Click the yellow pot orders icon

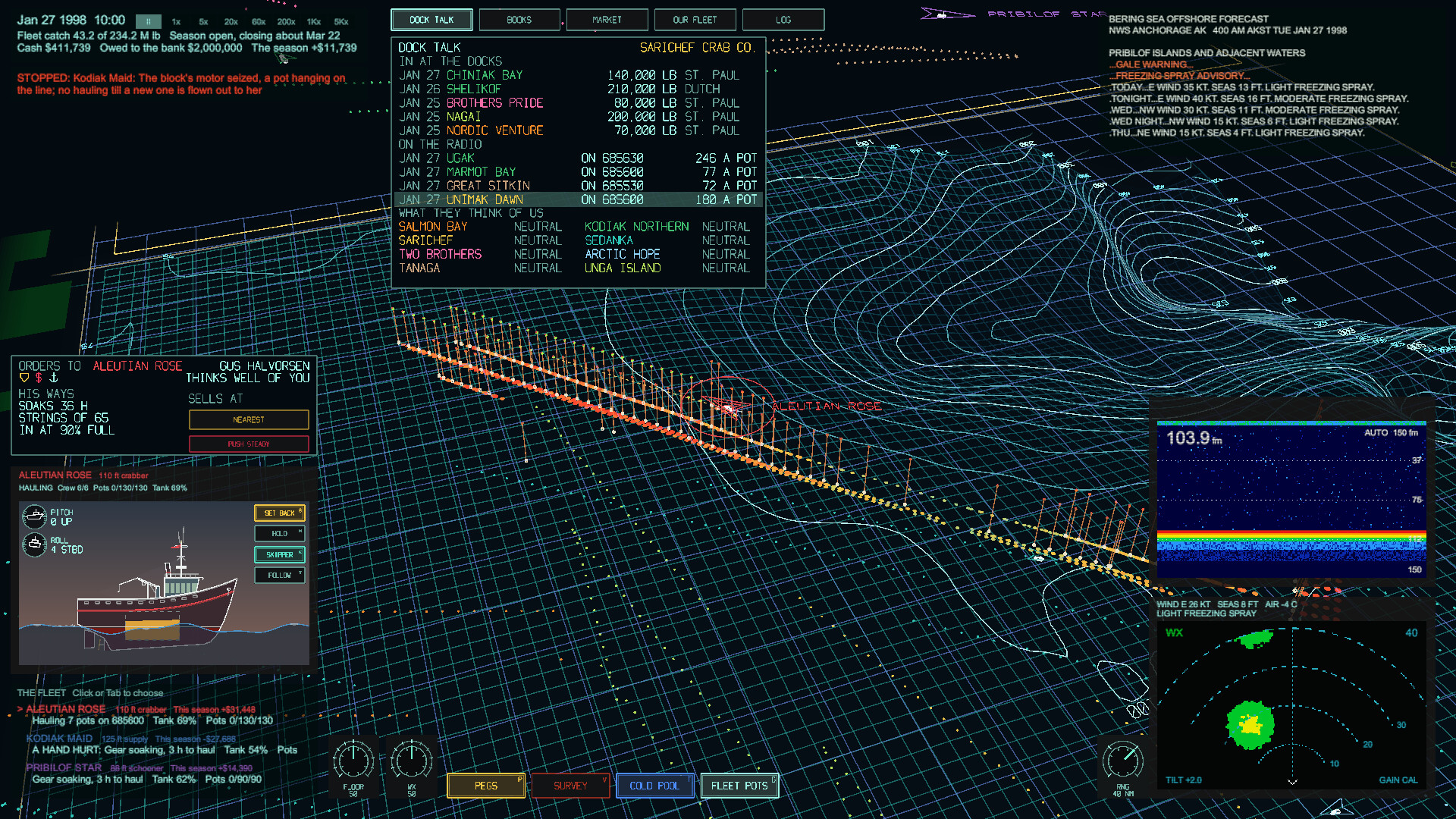(24, 378)
